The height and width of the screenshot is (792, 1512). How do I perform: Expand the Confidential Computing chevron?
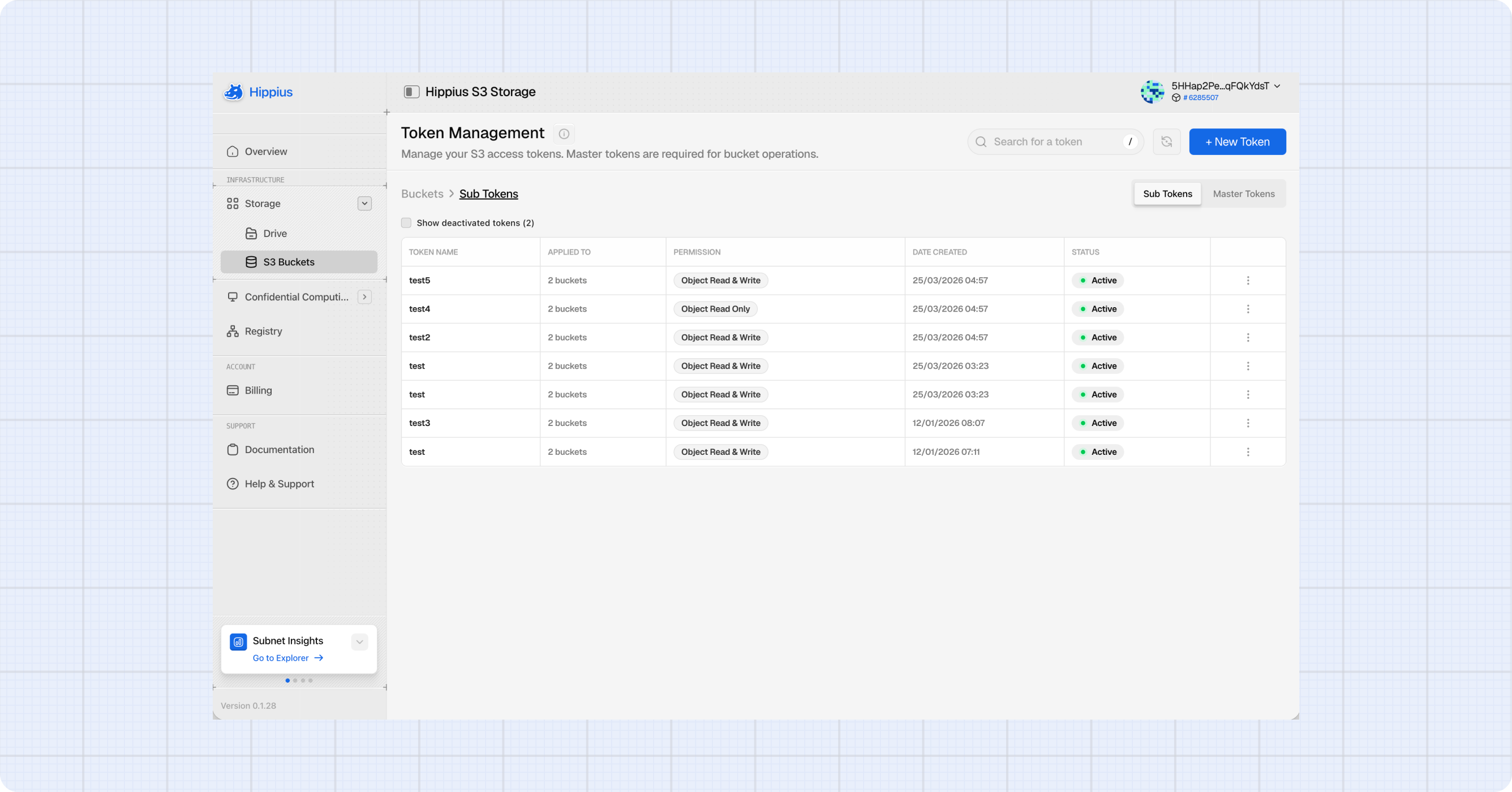coord(364,297)
